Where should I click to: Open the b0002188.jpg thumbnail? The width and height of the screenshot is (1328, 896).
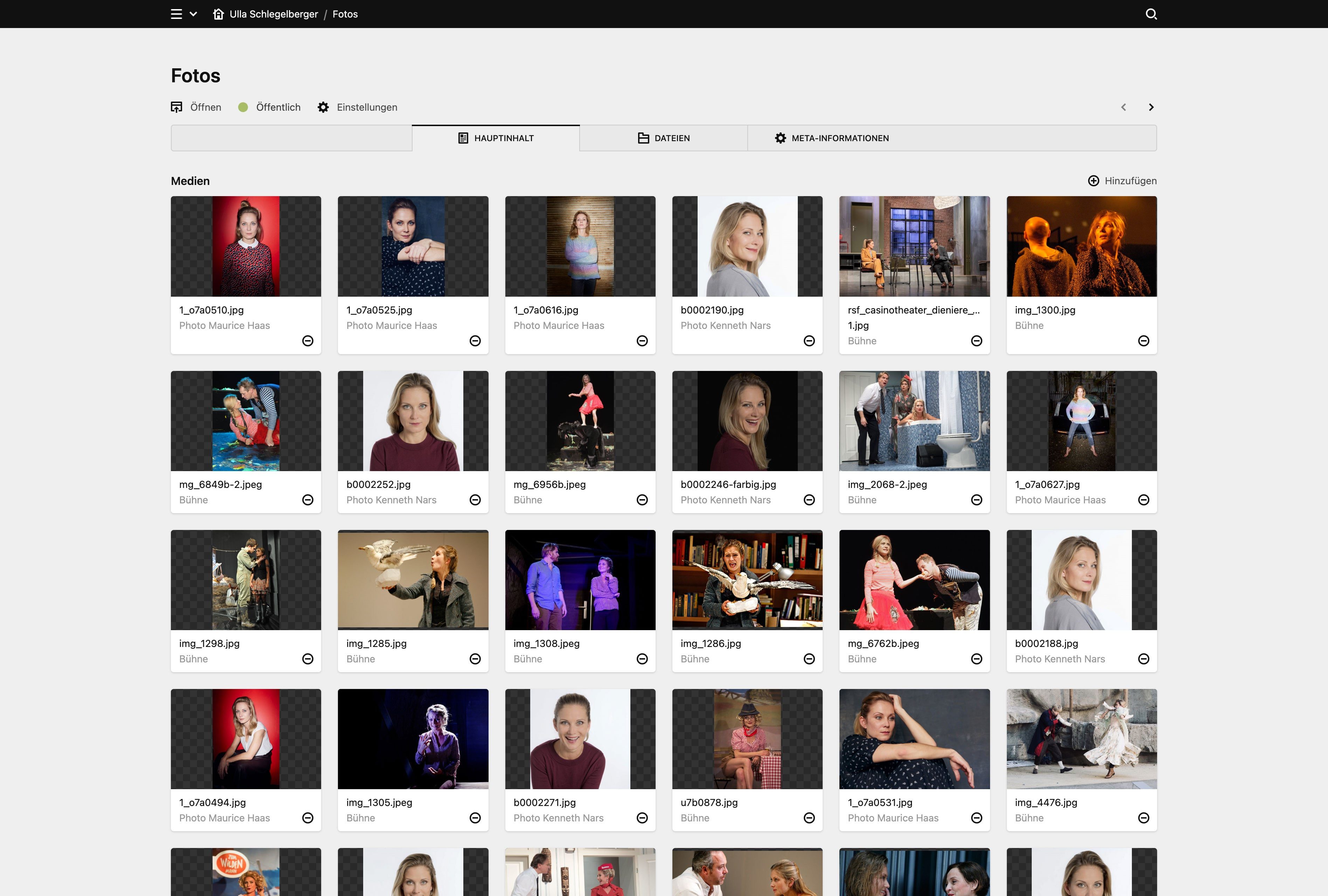tap(1082, 580)
